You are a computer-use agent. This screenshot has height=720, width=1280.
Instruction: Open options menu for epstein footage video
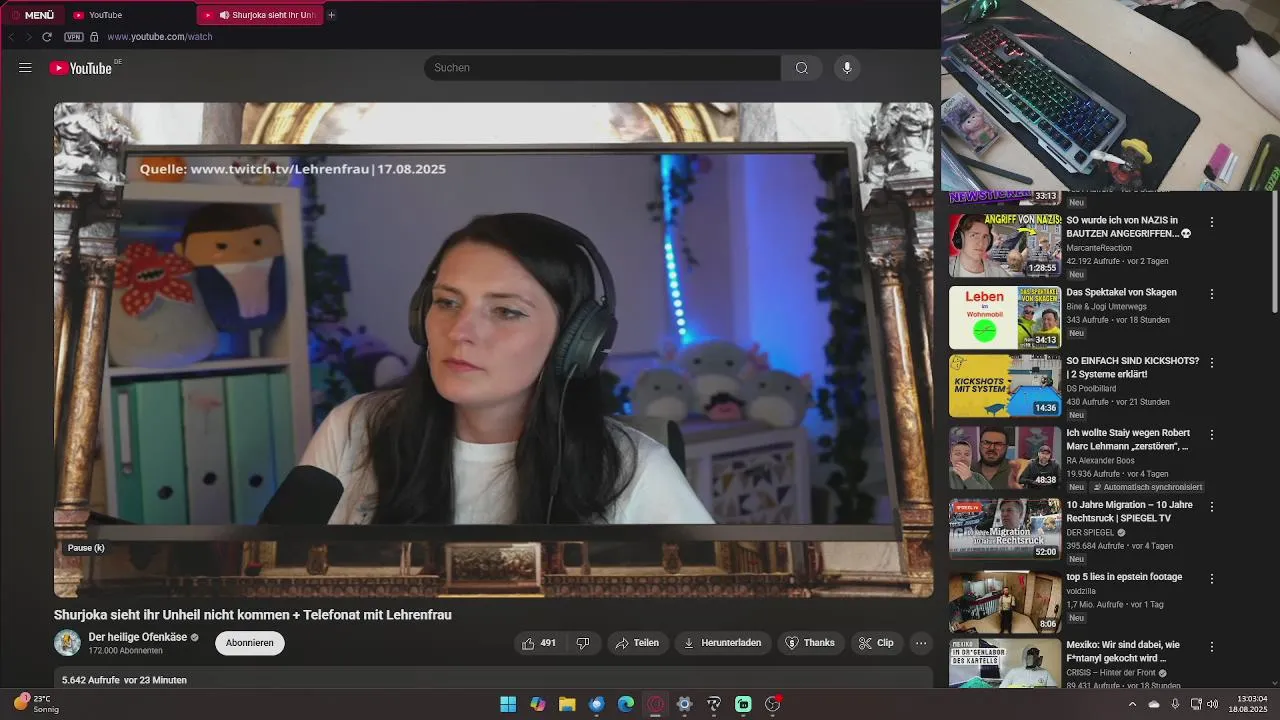point(1212,579)
